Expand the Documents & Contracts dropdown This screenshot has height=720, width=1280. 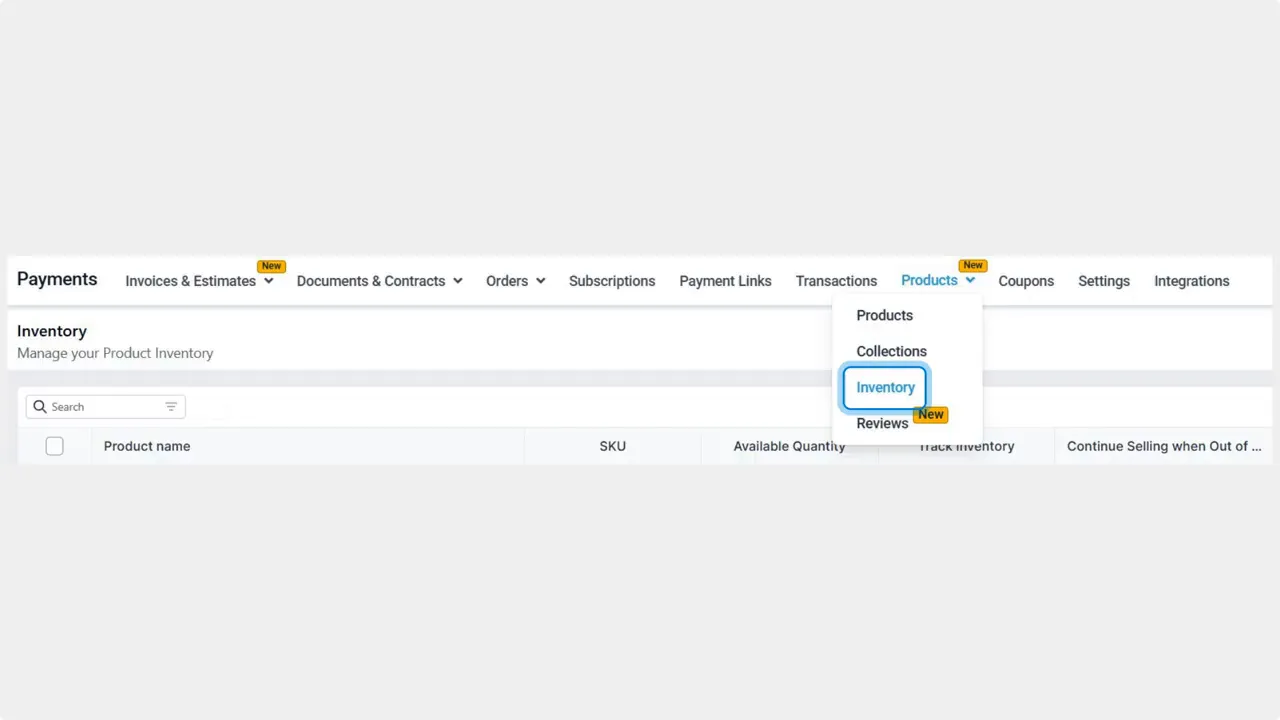pos(457,281)
